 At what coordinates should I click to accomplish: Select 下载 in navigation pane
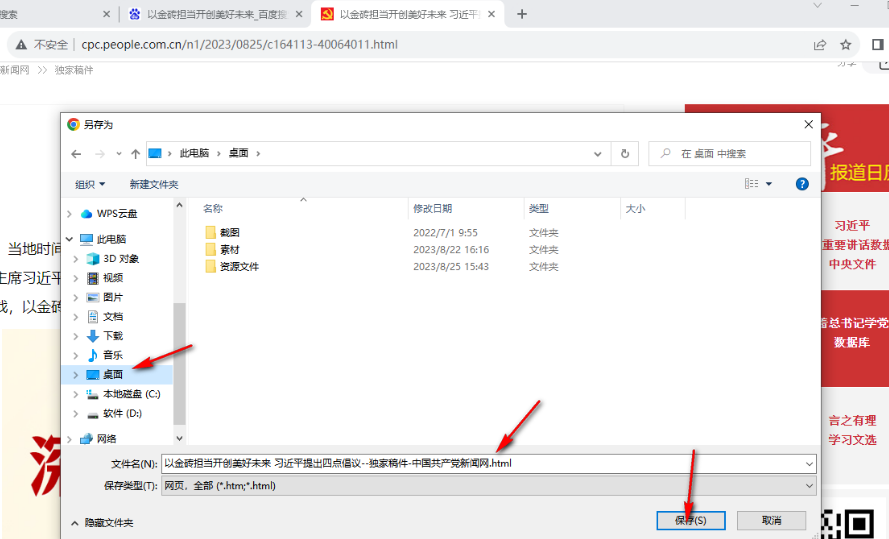pyautogui.click(x=113, y=336)
